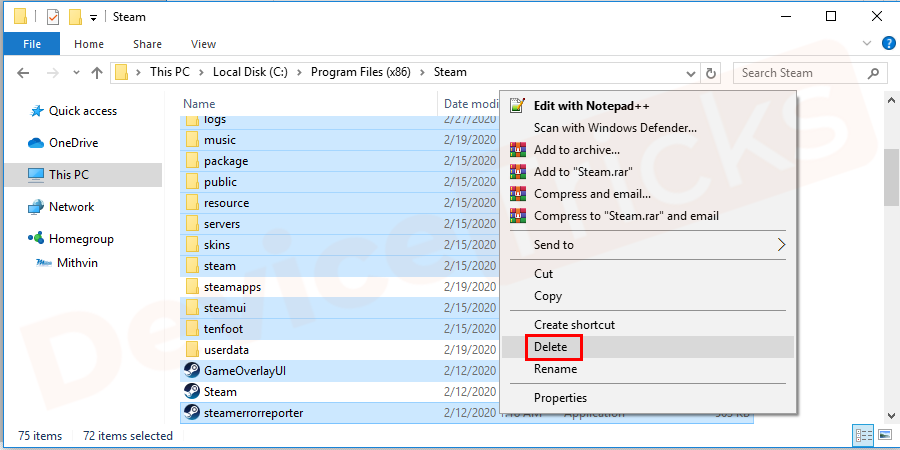Expand chevron after Local Disk (C:)

(299, 73)
